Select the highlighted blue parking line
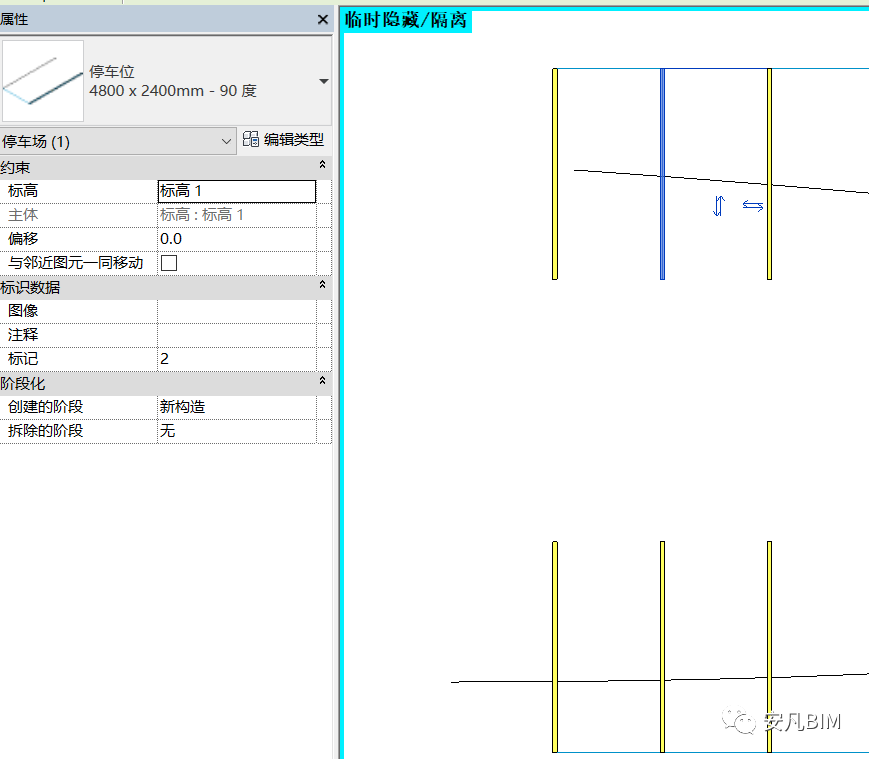 [662, 174]
